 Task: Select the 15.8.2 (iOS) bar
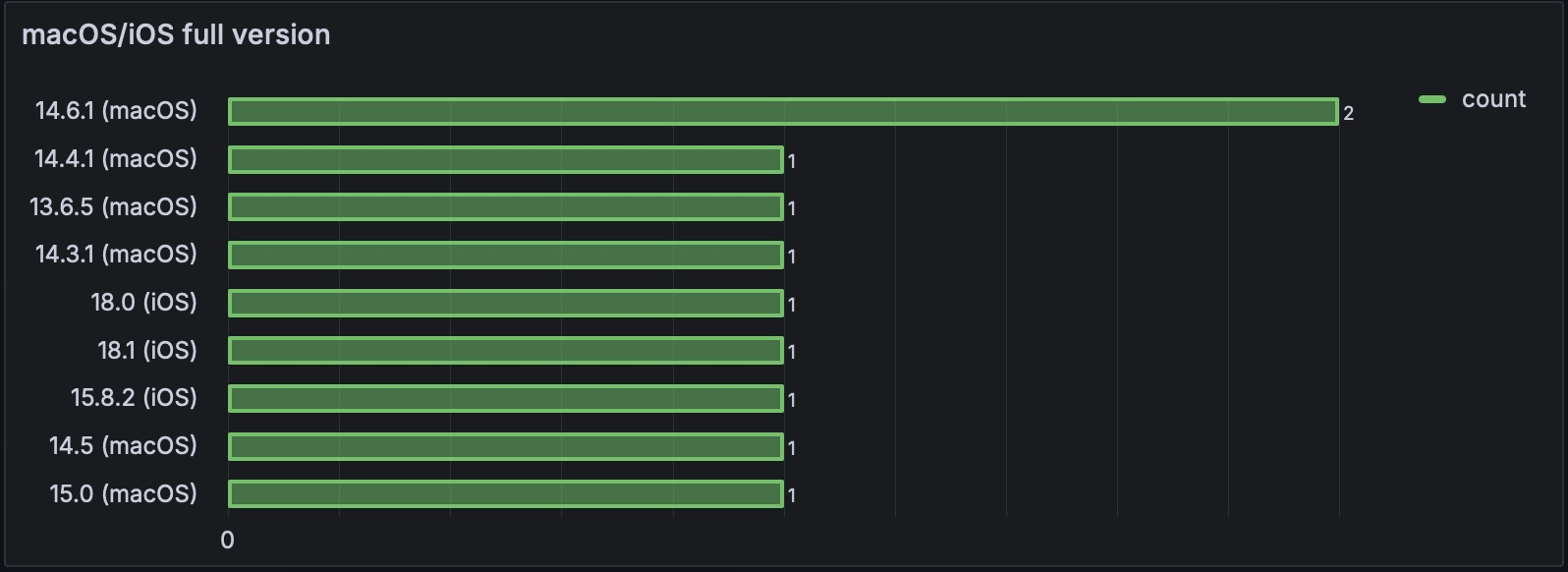click(x=506, y=398)
